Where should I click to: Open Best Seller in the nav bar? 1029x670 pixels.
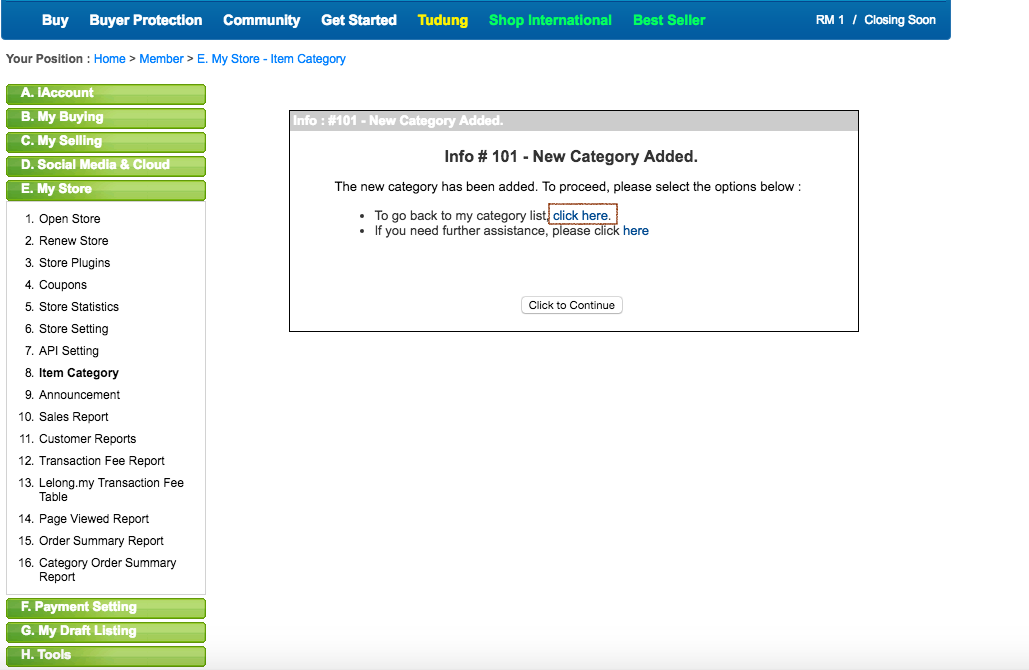pos(669,20)
